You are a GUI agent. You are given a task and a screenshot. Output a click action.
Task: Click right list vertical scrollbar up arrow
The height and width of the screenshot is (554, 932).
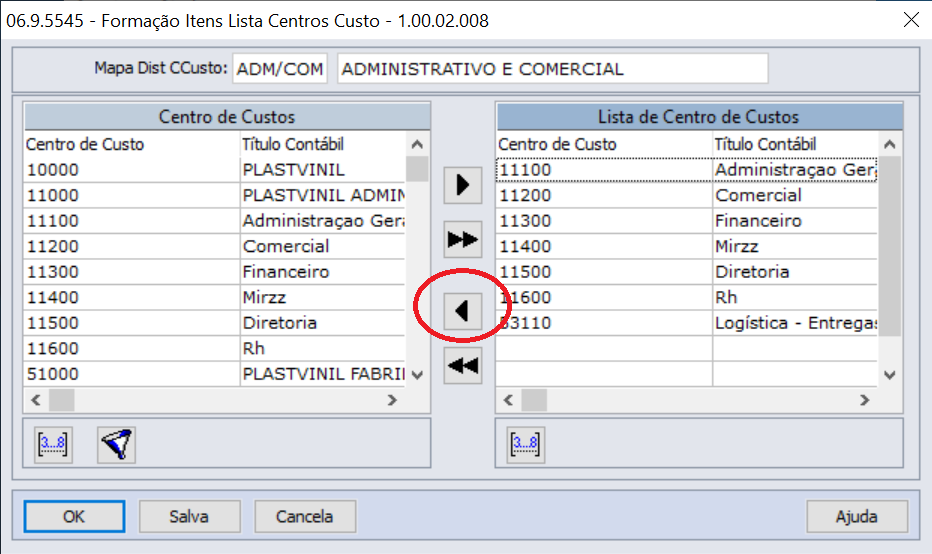tap(890, 144)
